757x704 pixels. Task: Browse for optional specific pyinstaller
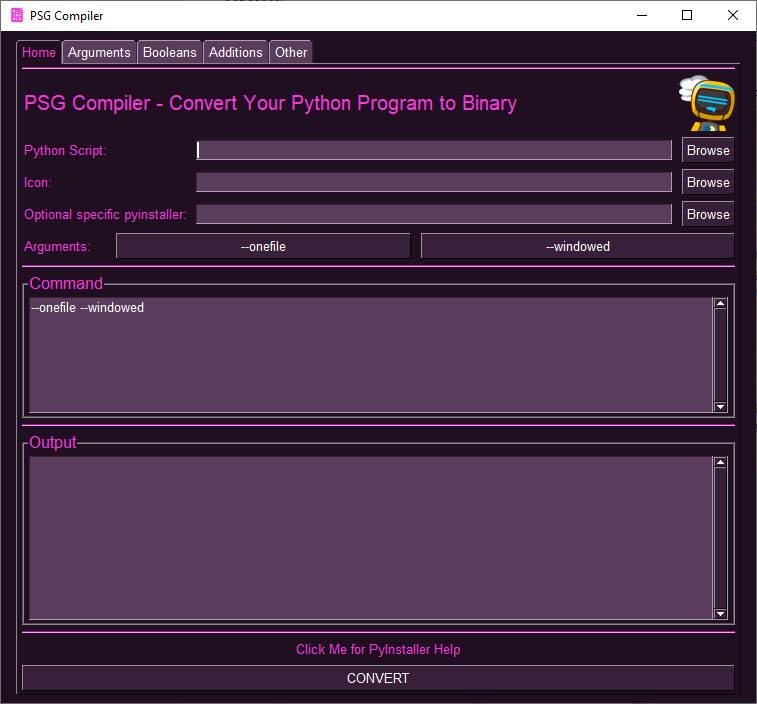pyautogui.click(x=708, y=214)
